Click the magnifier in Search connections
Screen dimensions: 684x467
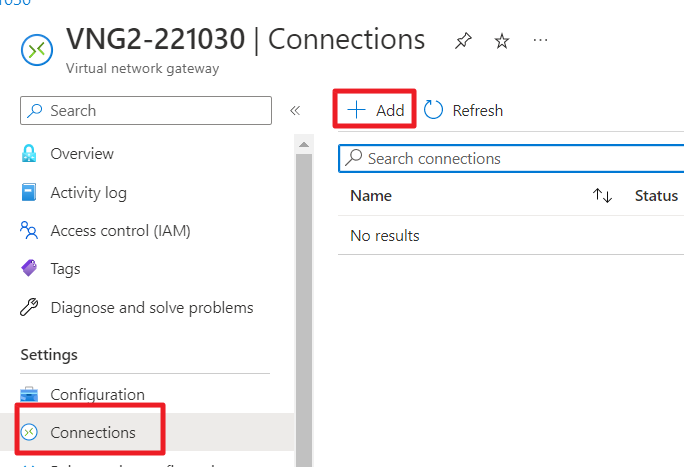tap(354, 158)
